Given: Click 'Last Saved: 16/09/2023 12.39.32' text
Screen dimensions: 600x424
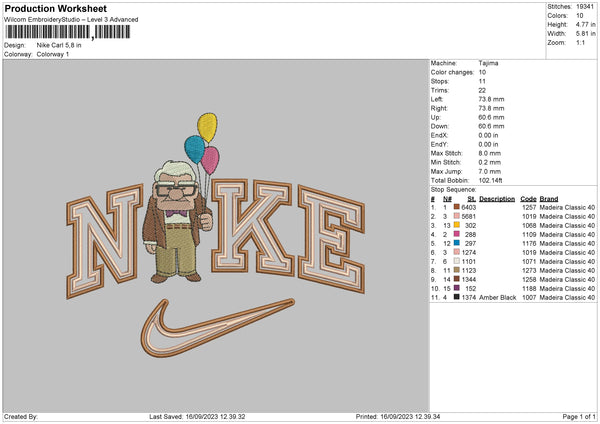Looking at the screenshot, I should [197, 416].
